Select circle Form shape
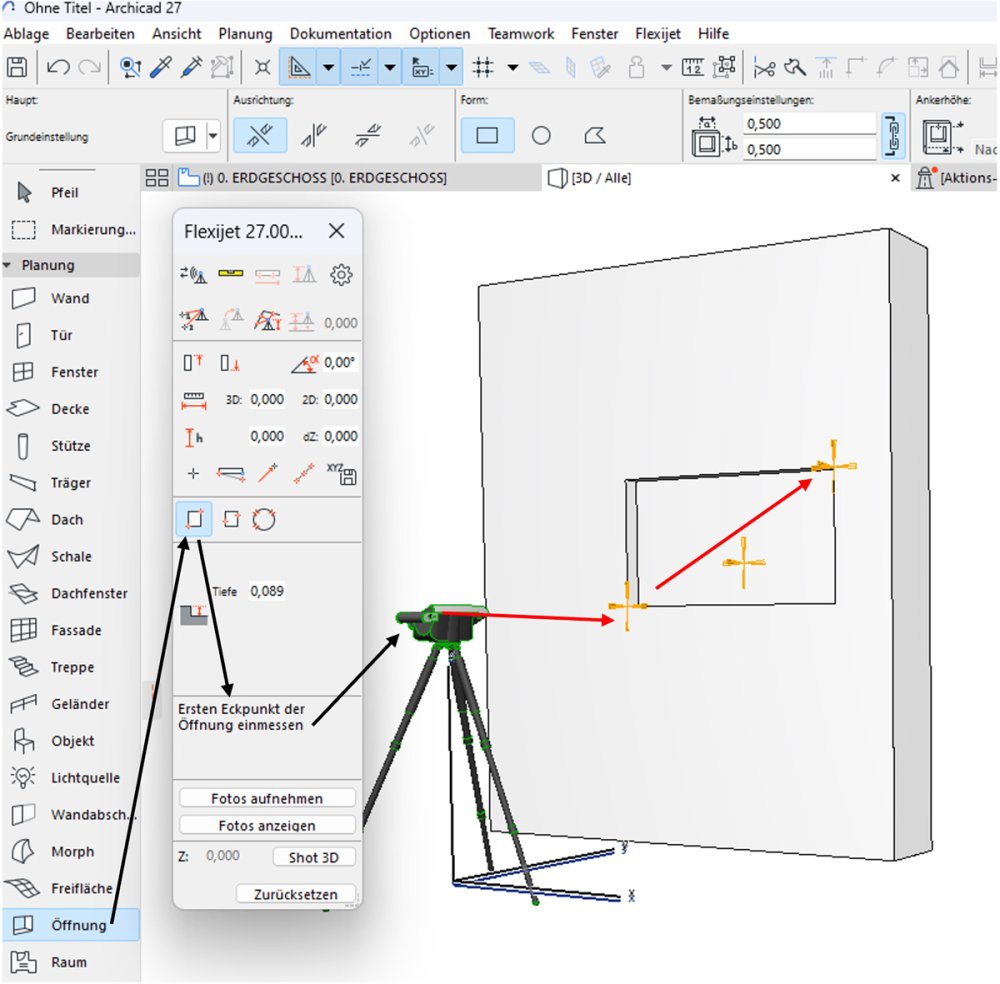Image resolution: width=1000 pixels, height=984 pixels. click(541, 135)
